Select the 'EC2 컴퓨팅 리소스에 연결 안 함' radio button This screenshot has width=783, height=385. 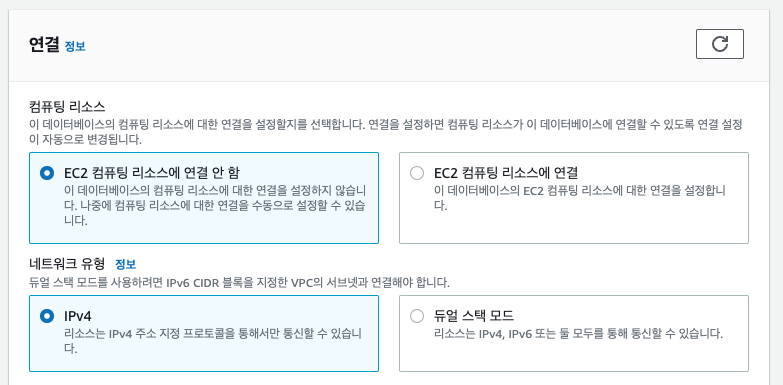coord(47,173)
